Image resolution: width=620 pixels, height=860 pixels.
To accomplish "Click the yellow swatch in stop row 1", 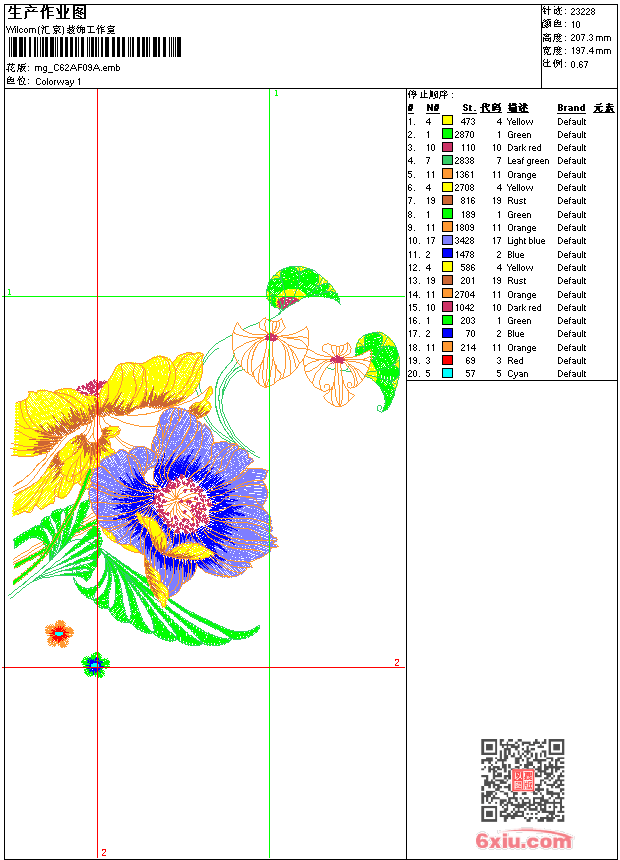I will (x=447, y=121).
